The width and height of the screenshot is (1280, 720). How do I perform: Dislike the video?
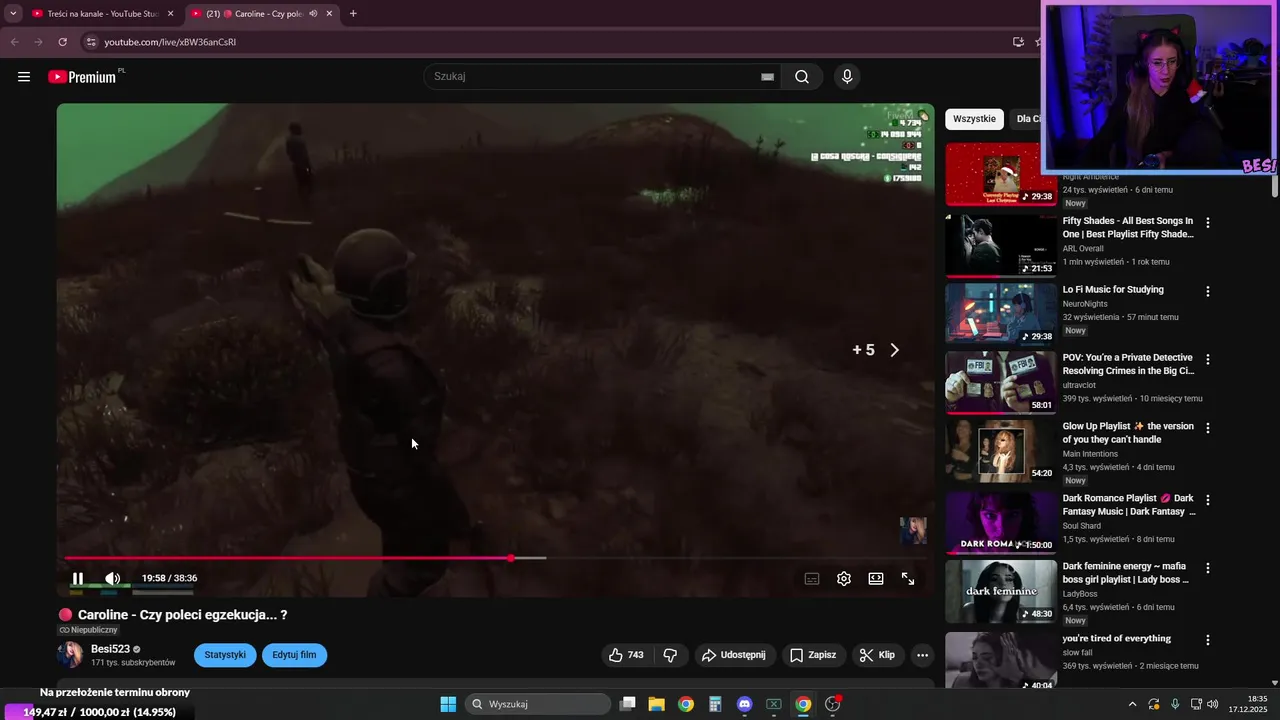pos(670,655)
